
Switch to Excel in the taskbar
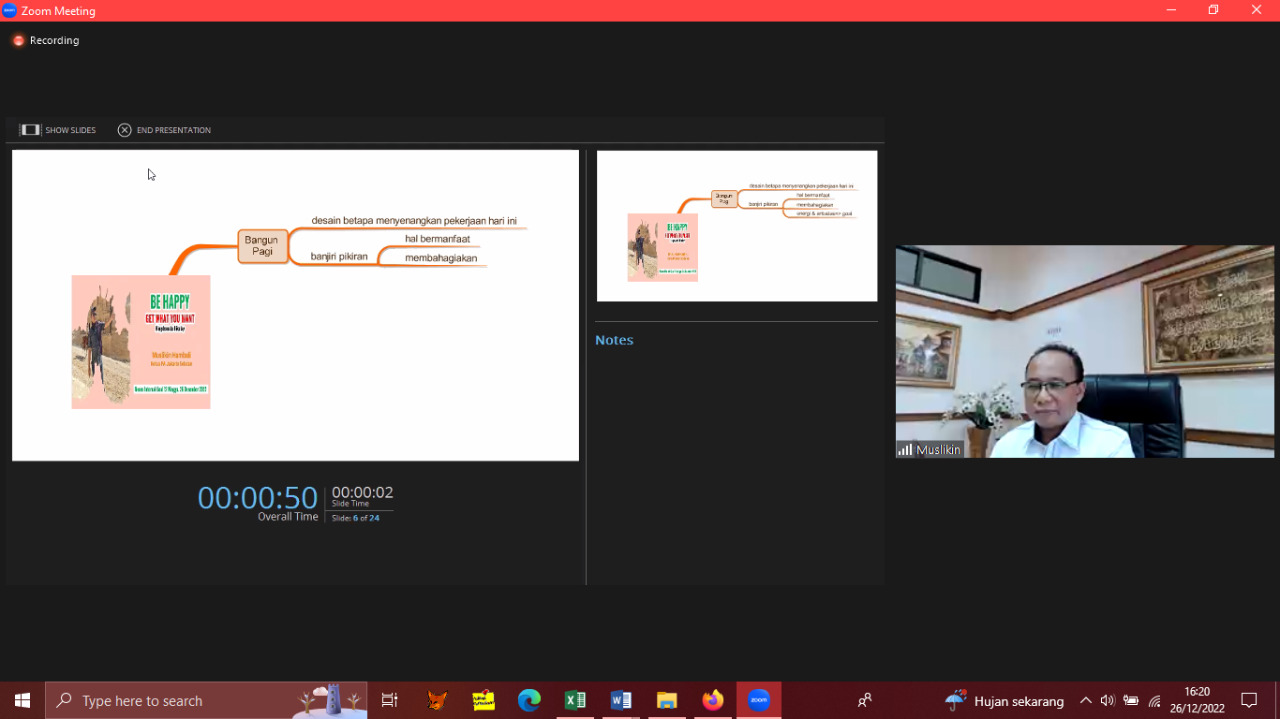575,701
